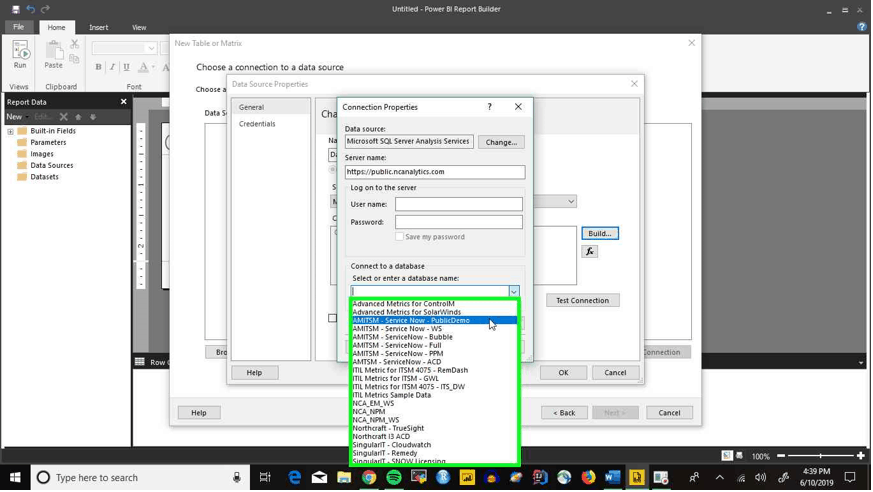Click the ribbon help question mark icon
Image resolution: width=873 pixels, height=492 pixels.
[862, 27]
